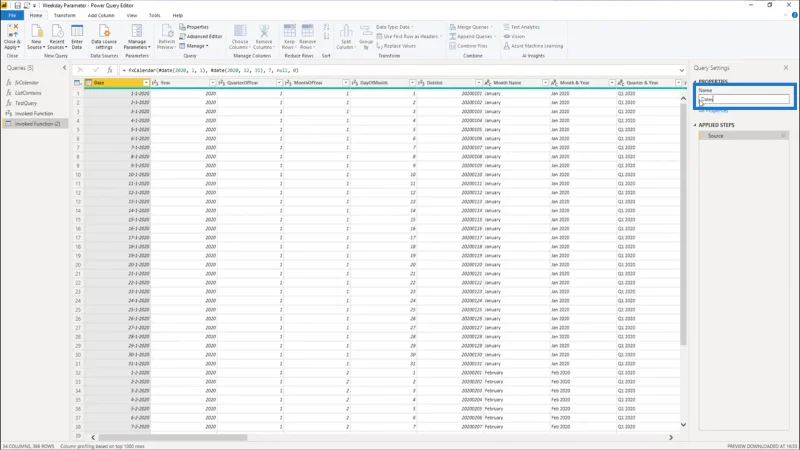Select the Invoked Function query
The height and width of the screenshot is (450, 800).
tap(35, 113)
